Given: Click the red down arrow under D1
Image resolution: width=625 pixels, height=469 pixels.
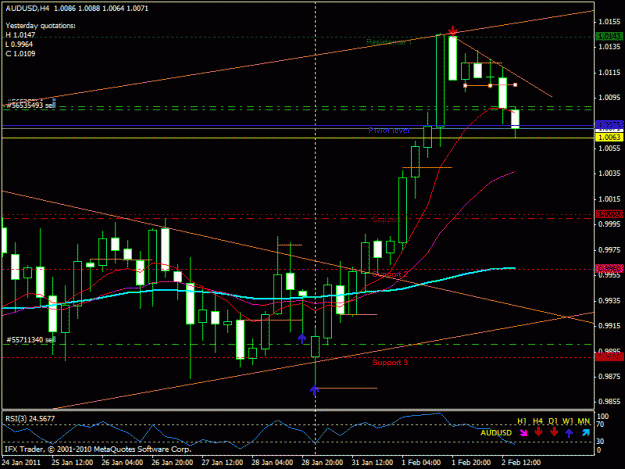Looking at the screenshot, I should pyautogui.click(x=554, y=432).
